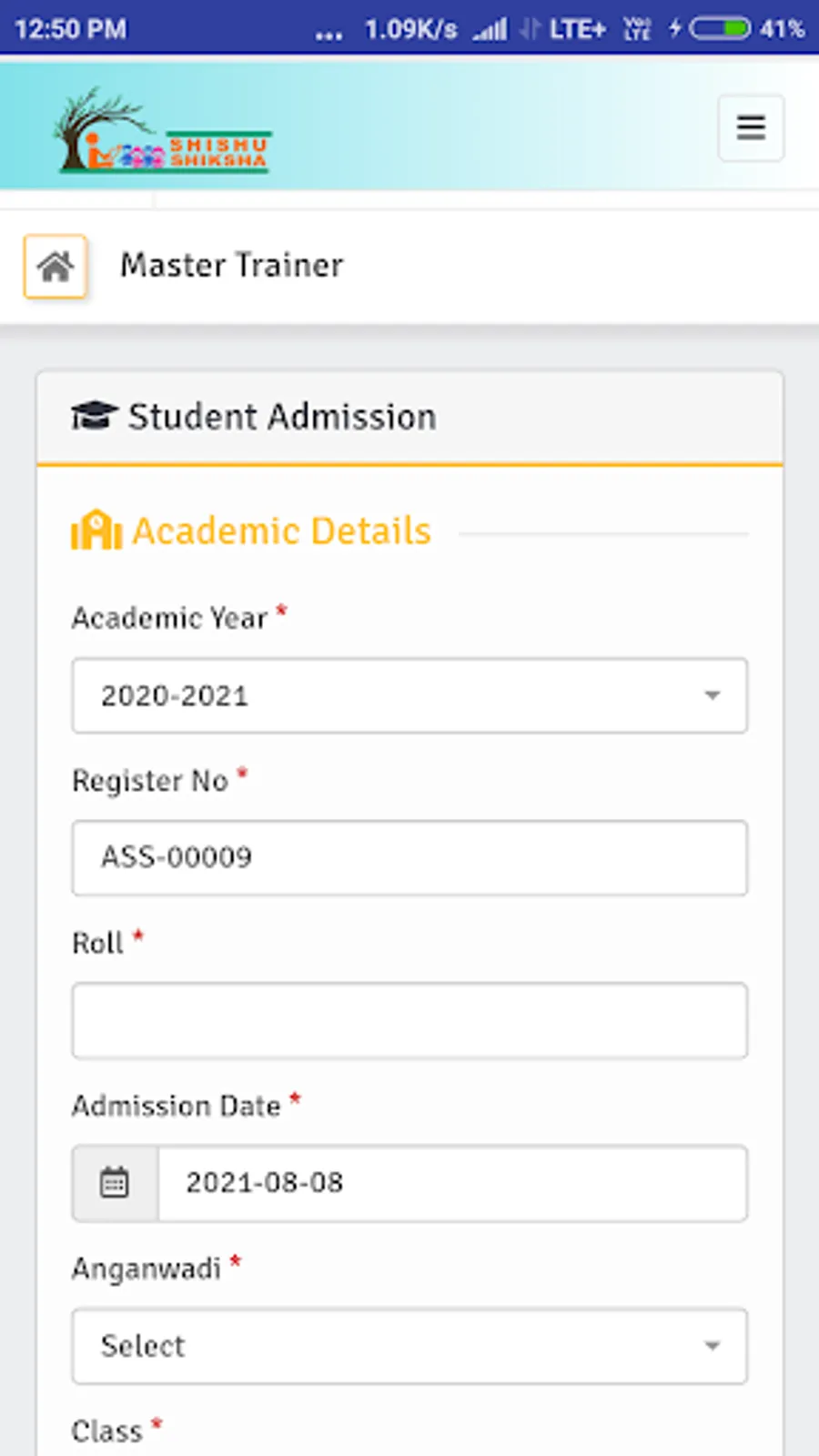This screenshot has height=1456, width=819.
Task: Tap the Master Trainer breadcrumb title
Action: pyautogui.click(x=232, y=266)
